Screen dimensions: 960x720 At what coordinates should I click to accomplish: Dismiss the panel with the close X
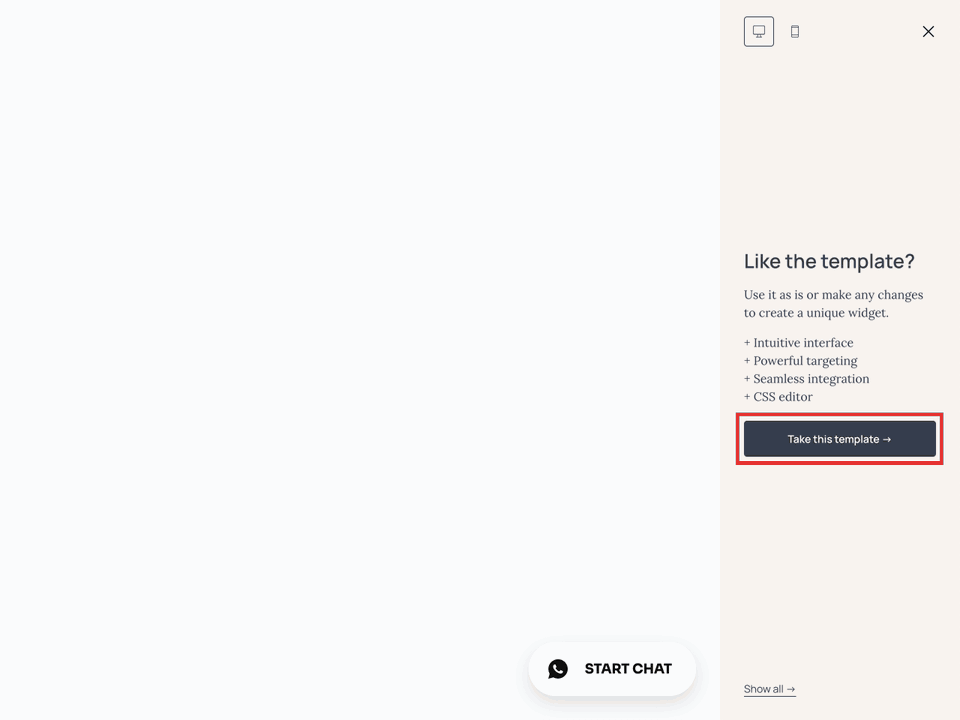[x=928, y=31]
